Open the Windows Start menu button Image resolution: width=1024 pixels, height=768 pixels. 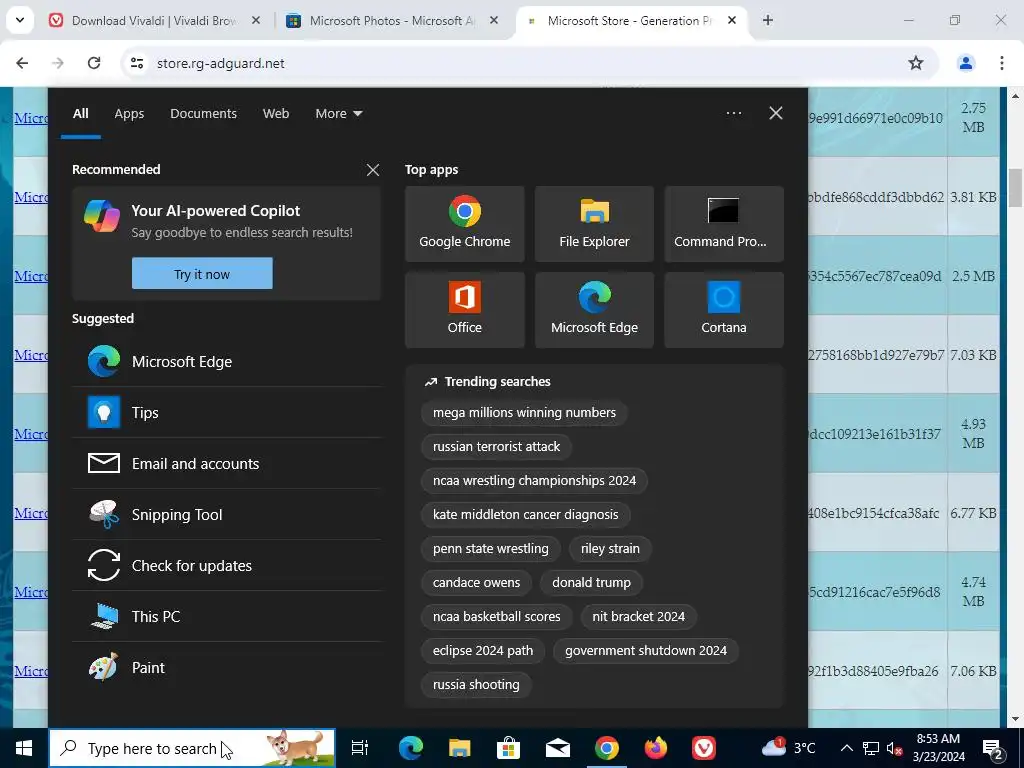24,748
